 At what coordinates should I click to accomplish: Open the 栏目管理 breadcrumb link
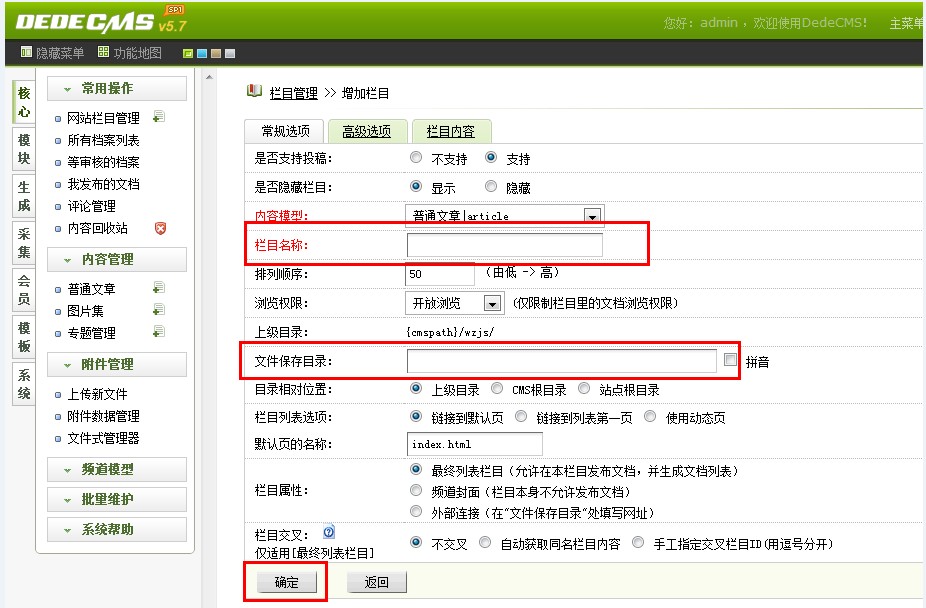(293, 93)
